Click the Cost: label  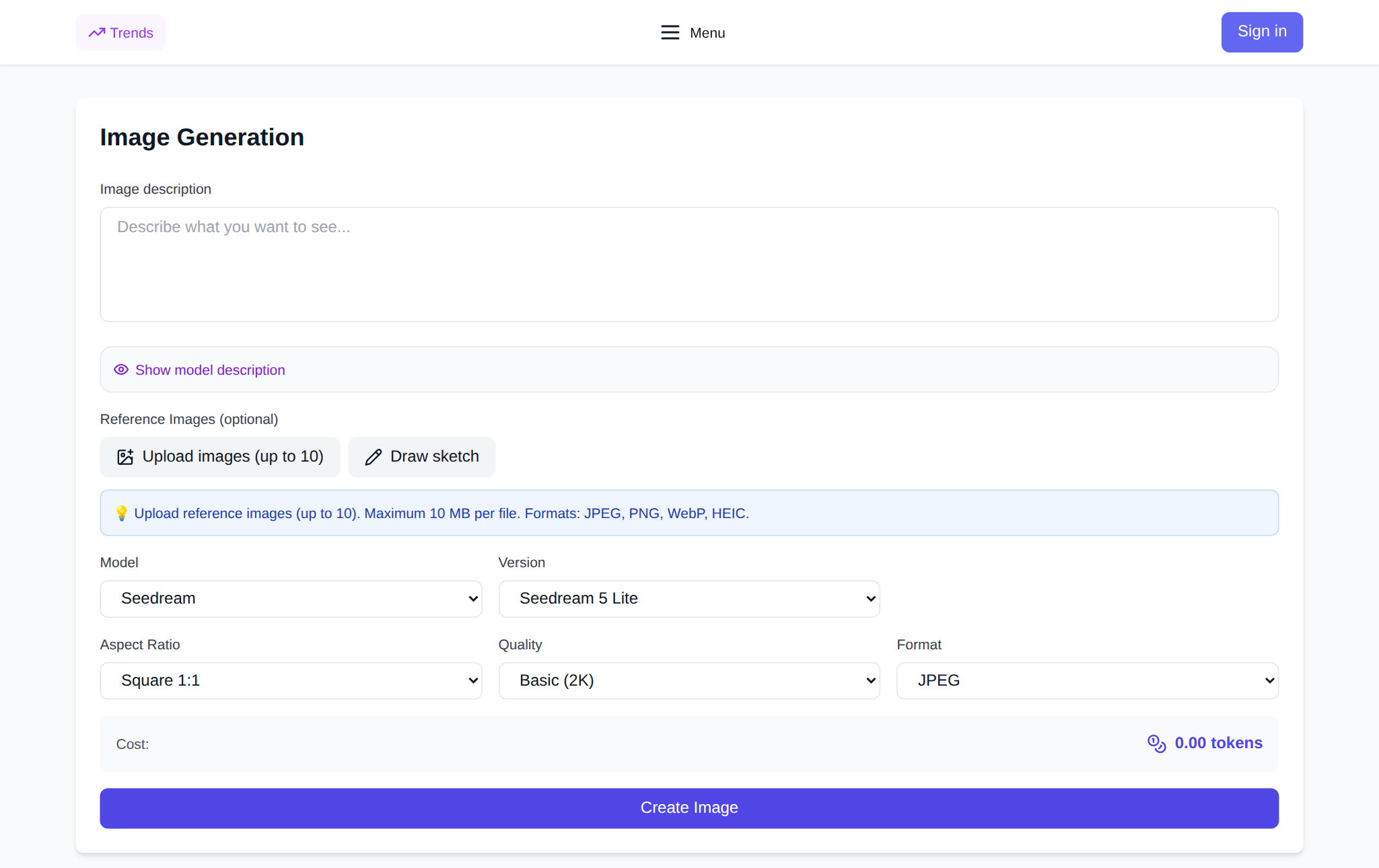click(133, 744)
